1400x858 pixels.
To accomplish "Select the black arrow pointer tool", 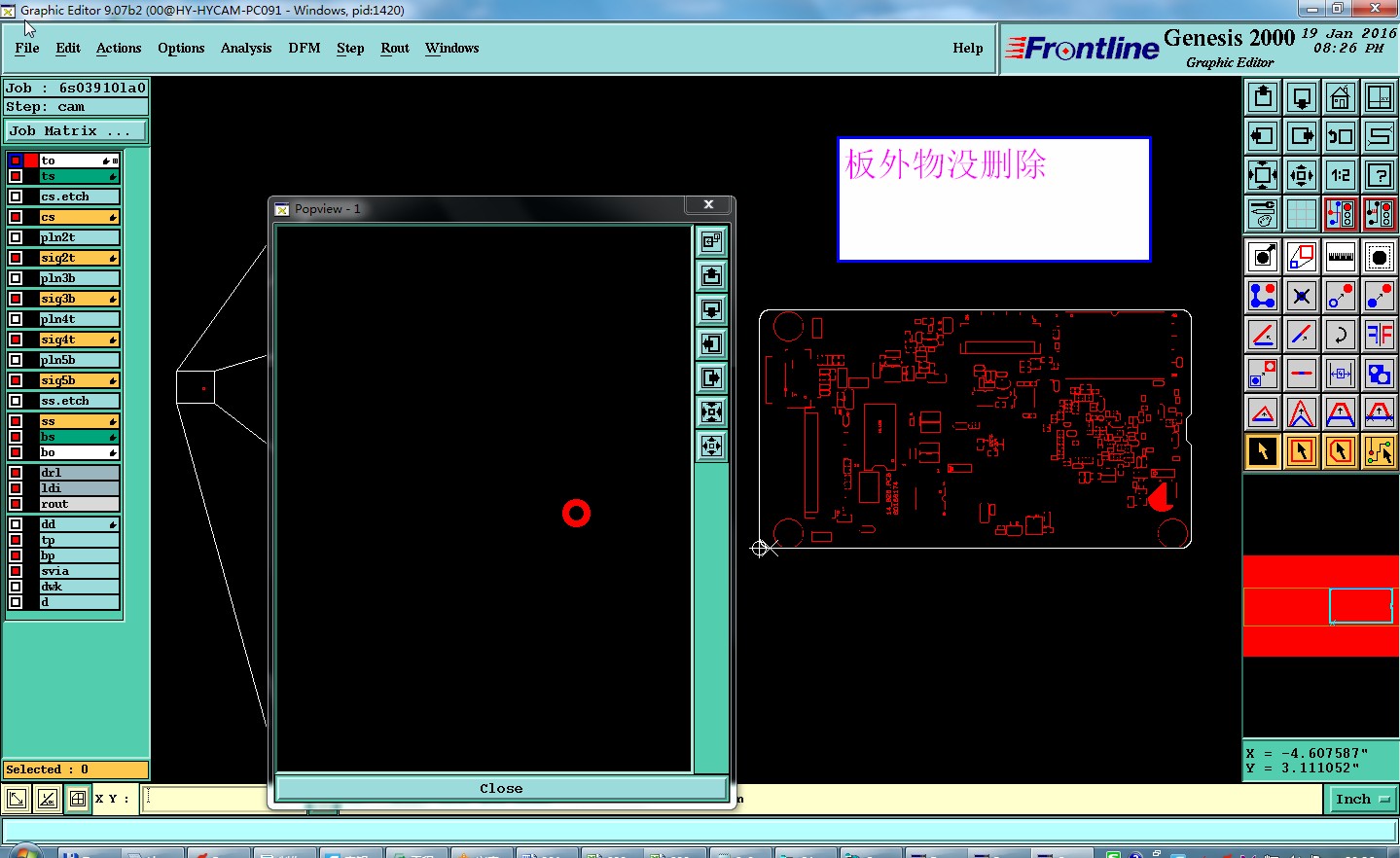I will pyautogui.click(x=1263, y=451).
